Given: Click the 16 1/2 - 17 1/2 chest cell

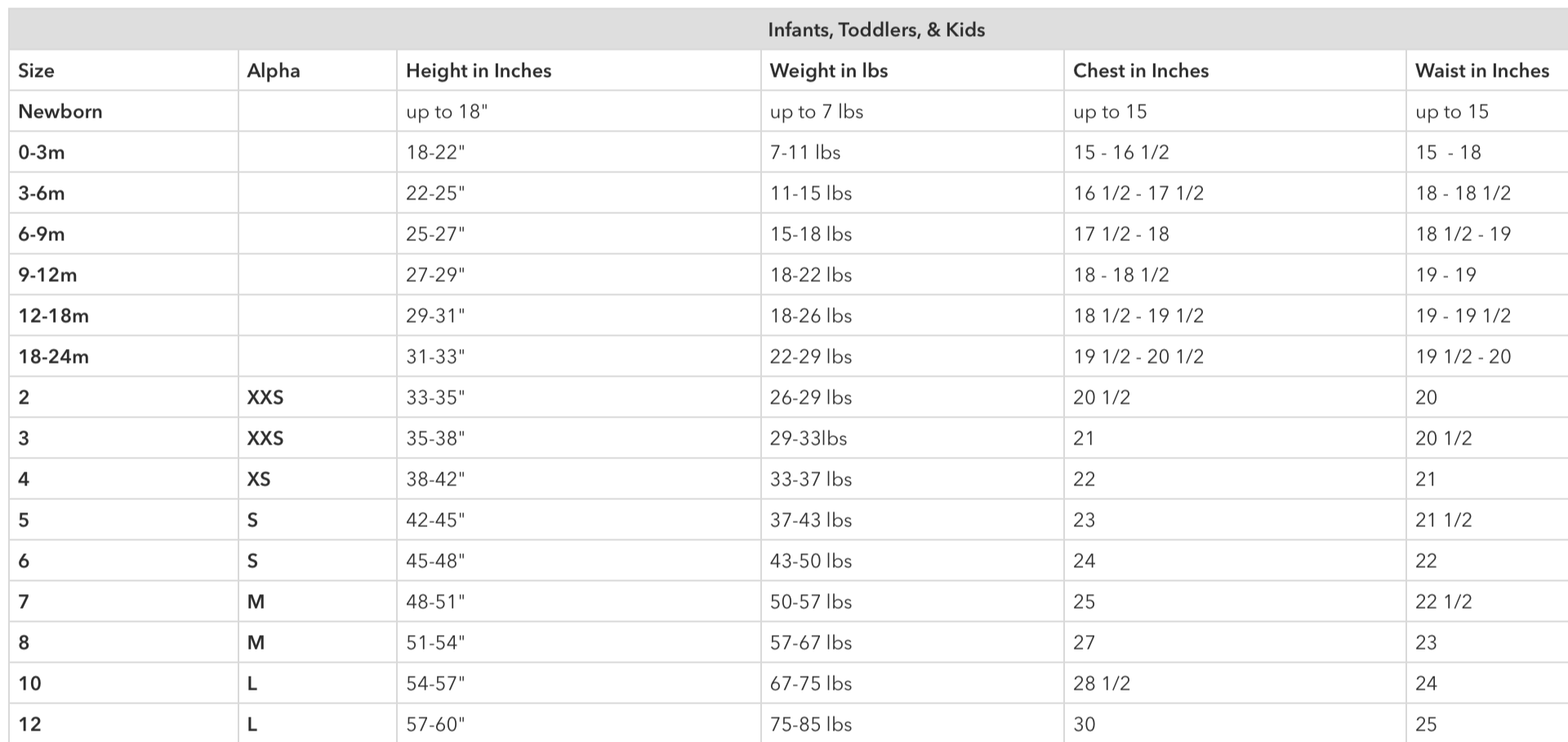Looking at the screenshot, I should click(x=1138, y=194).
